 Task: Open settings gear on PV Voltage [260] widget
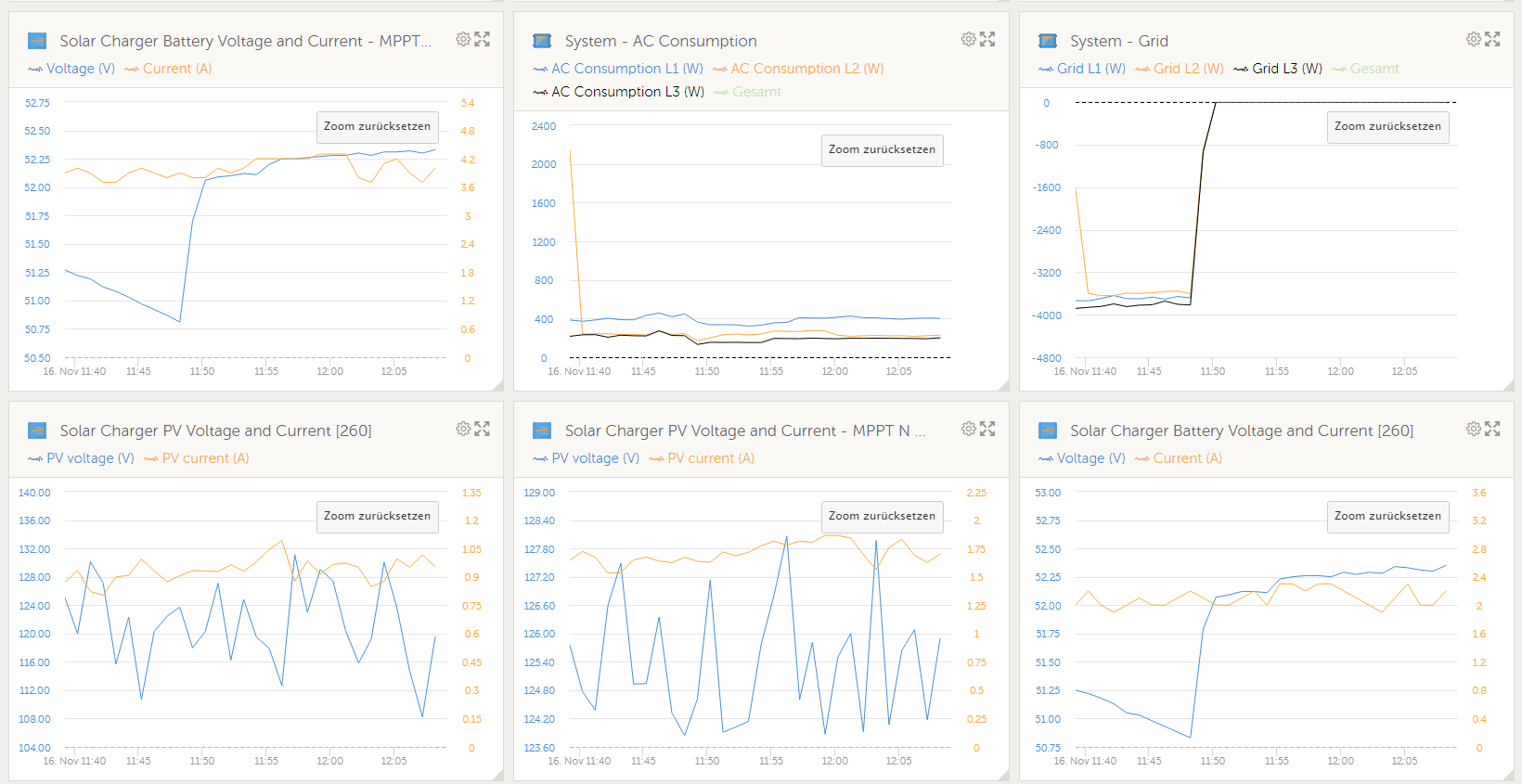click(463, 429)
